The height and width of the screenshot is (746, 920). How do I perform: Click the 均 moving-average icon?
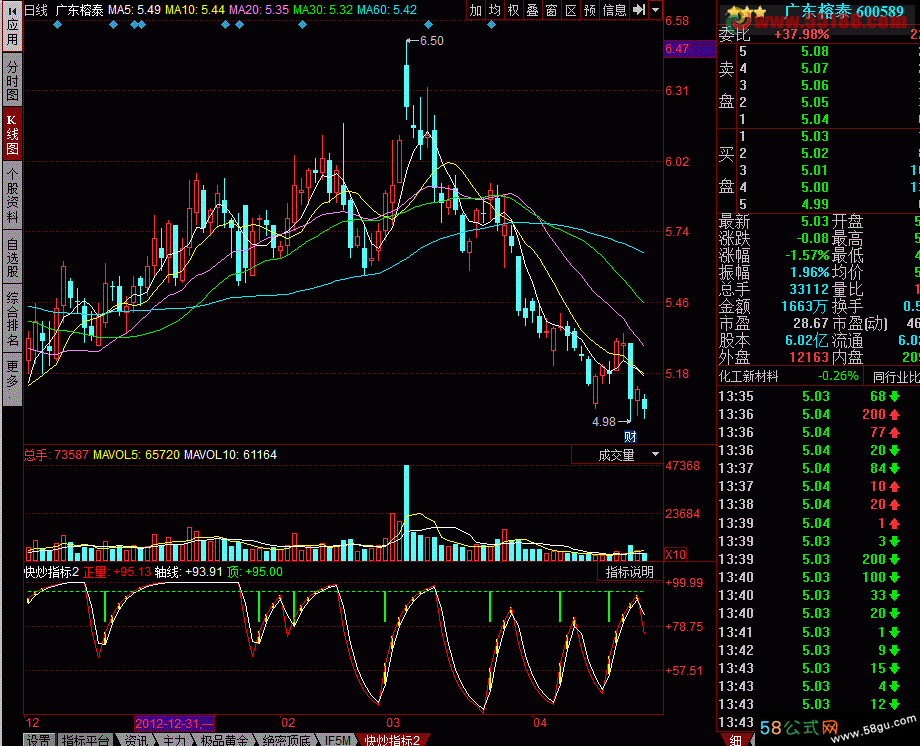point(495,10)
